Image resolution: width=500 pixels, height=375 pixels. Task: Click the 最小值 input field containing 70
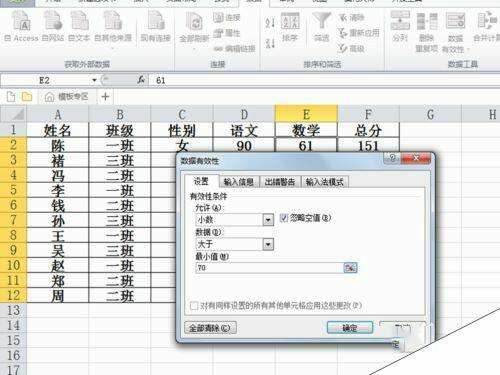269,268
